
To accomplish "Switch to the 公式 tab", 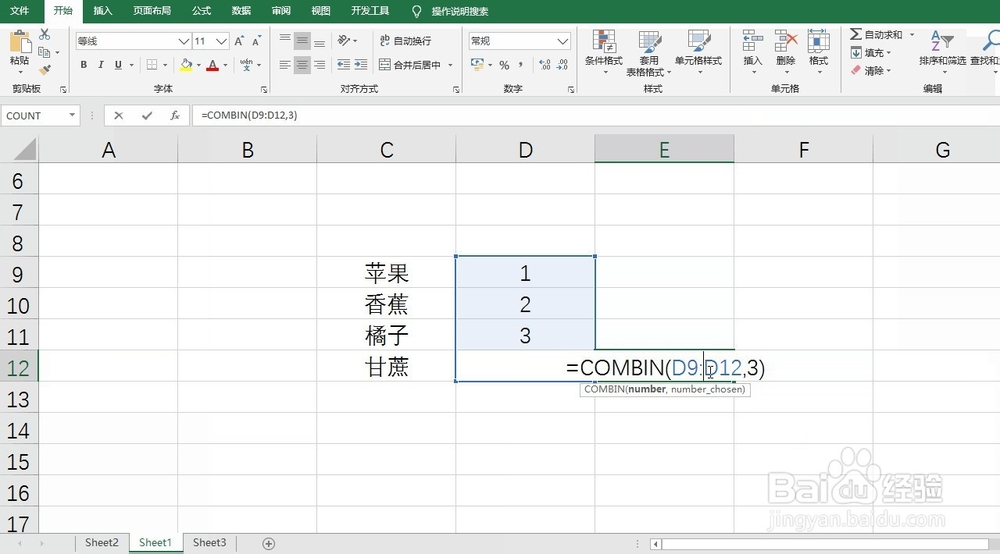I will 202,11.
